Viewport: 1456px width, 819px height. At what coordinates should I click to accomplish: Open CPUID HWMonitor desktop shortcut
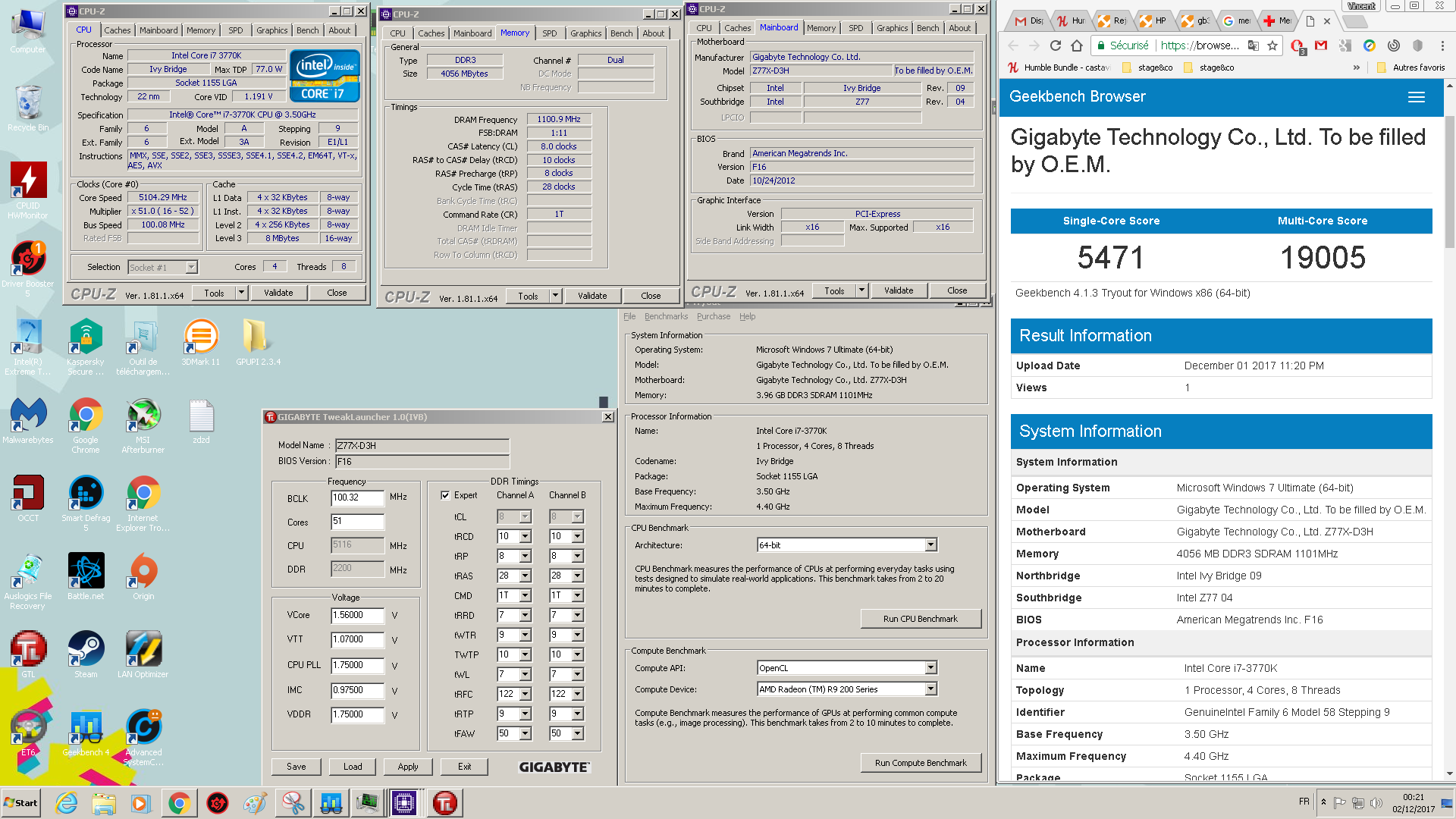[x=28, y=190]
